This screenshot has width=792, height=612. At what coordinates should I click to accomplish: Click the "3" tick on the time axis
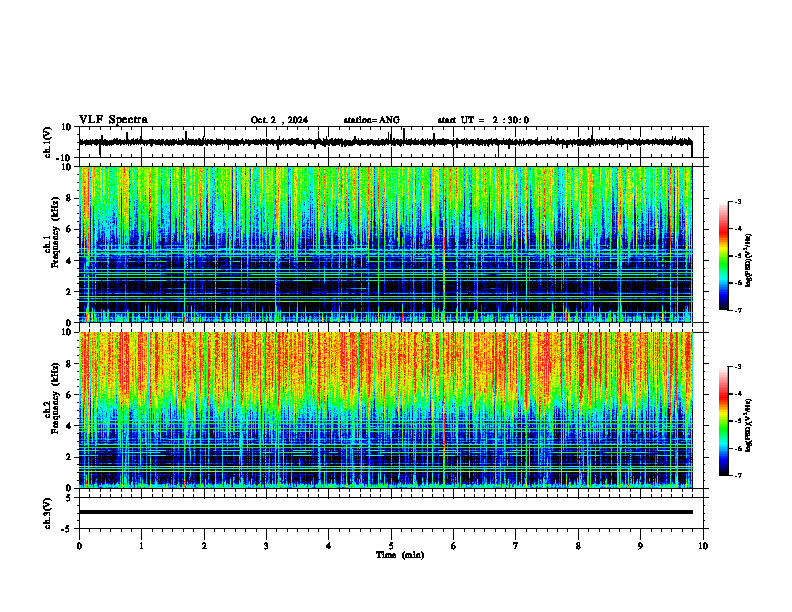point(266,546)
